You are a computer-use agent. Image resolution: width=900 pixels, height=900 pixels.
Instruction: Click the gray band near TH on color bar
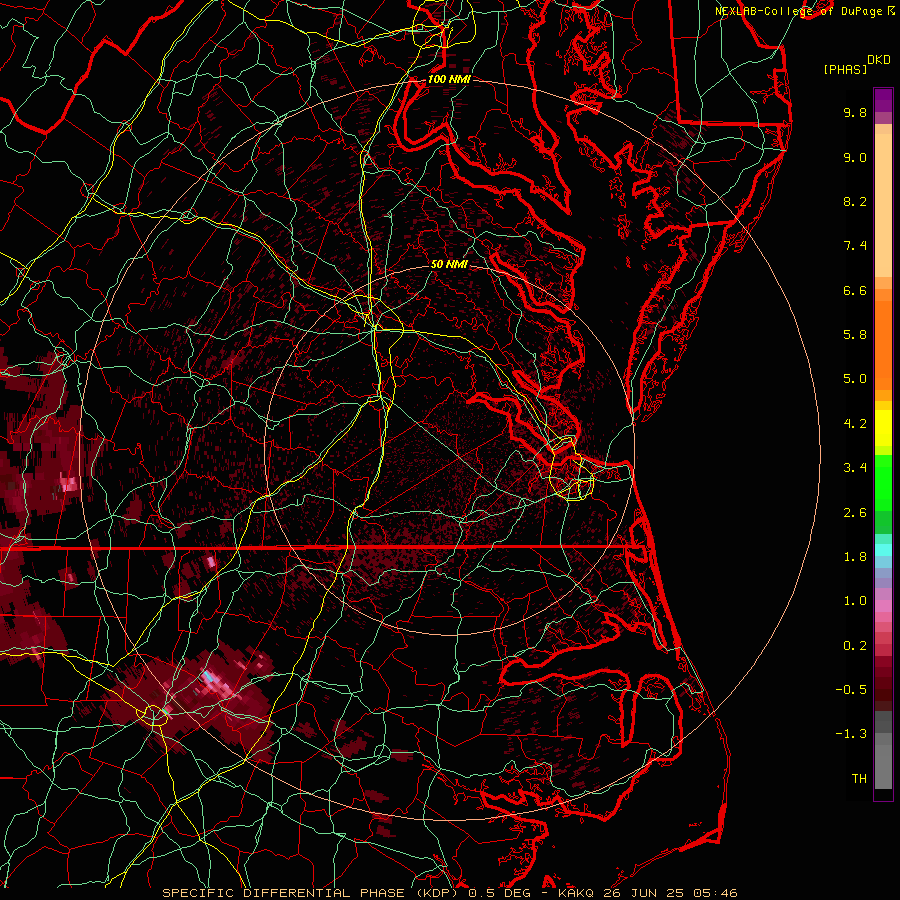tap(883, 767)
